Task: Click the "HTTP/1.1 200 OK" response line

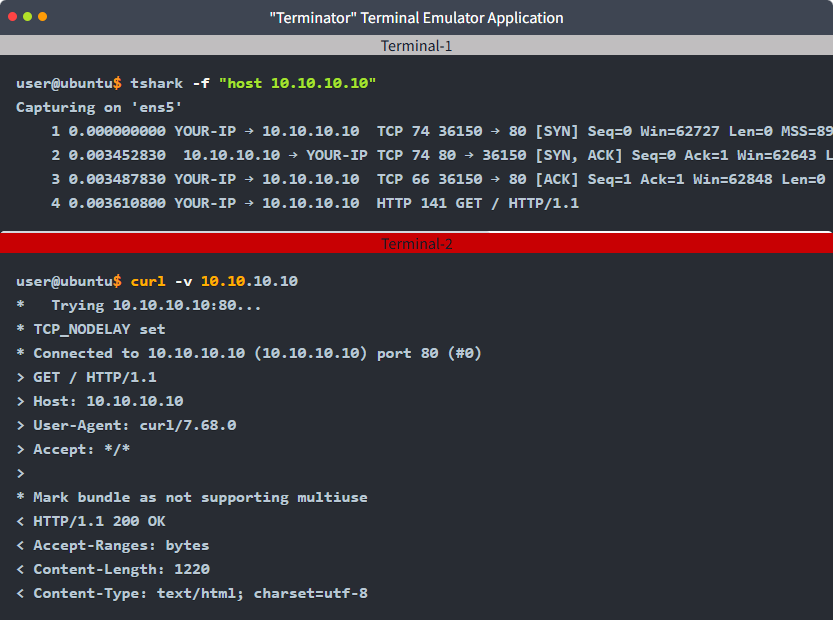Action: coord(99,521)
